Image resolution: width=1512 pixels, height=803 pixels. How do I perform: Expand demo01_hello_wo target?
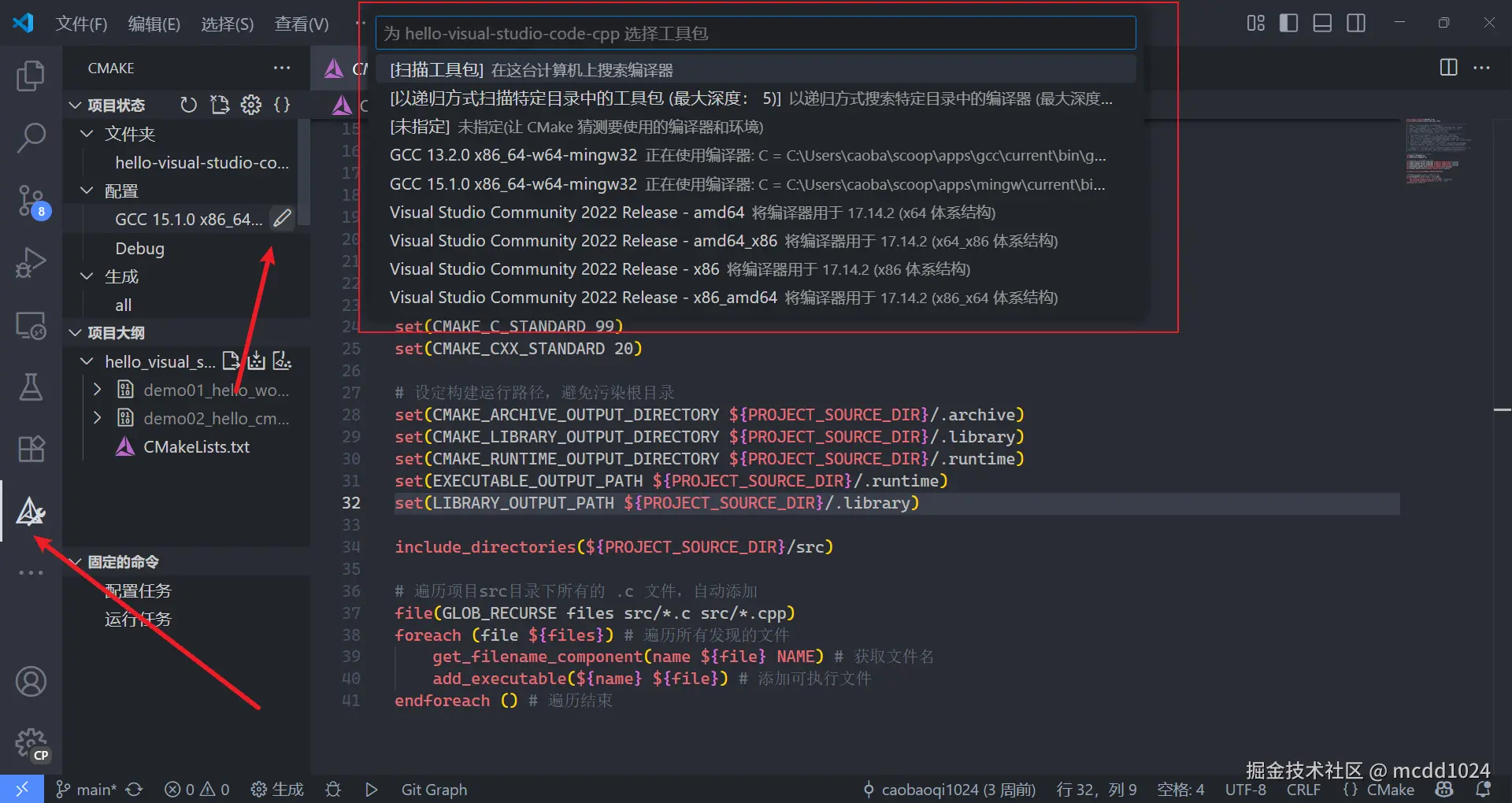tap(97, 390)
